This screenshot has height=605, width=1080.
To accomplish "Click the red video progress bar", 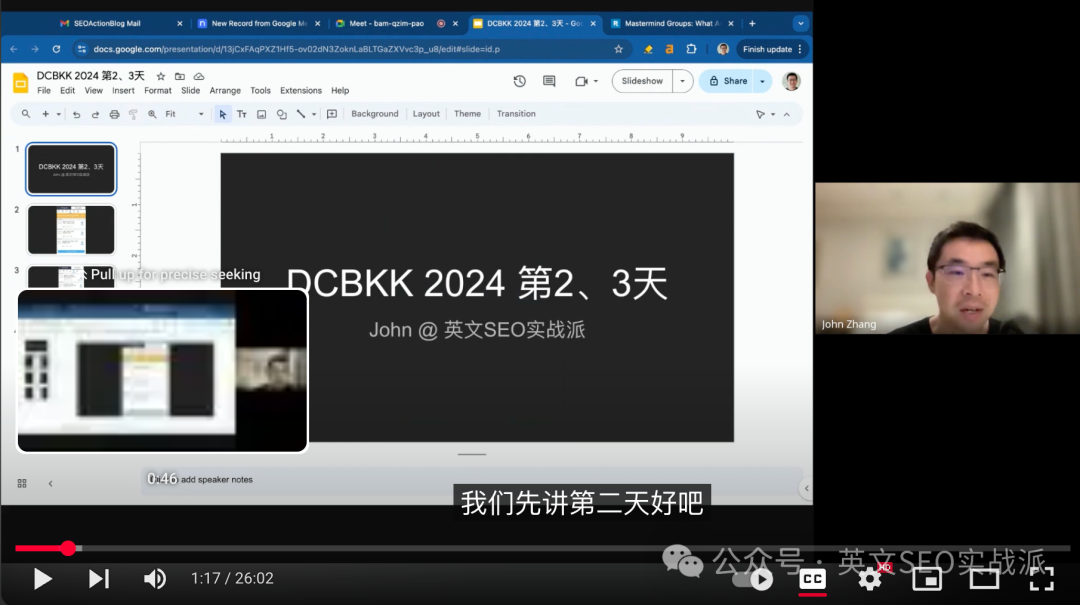I will [41, 548].
